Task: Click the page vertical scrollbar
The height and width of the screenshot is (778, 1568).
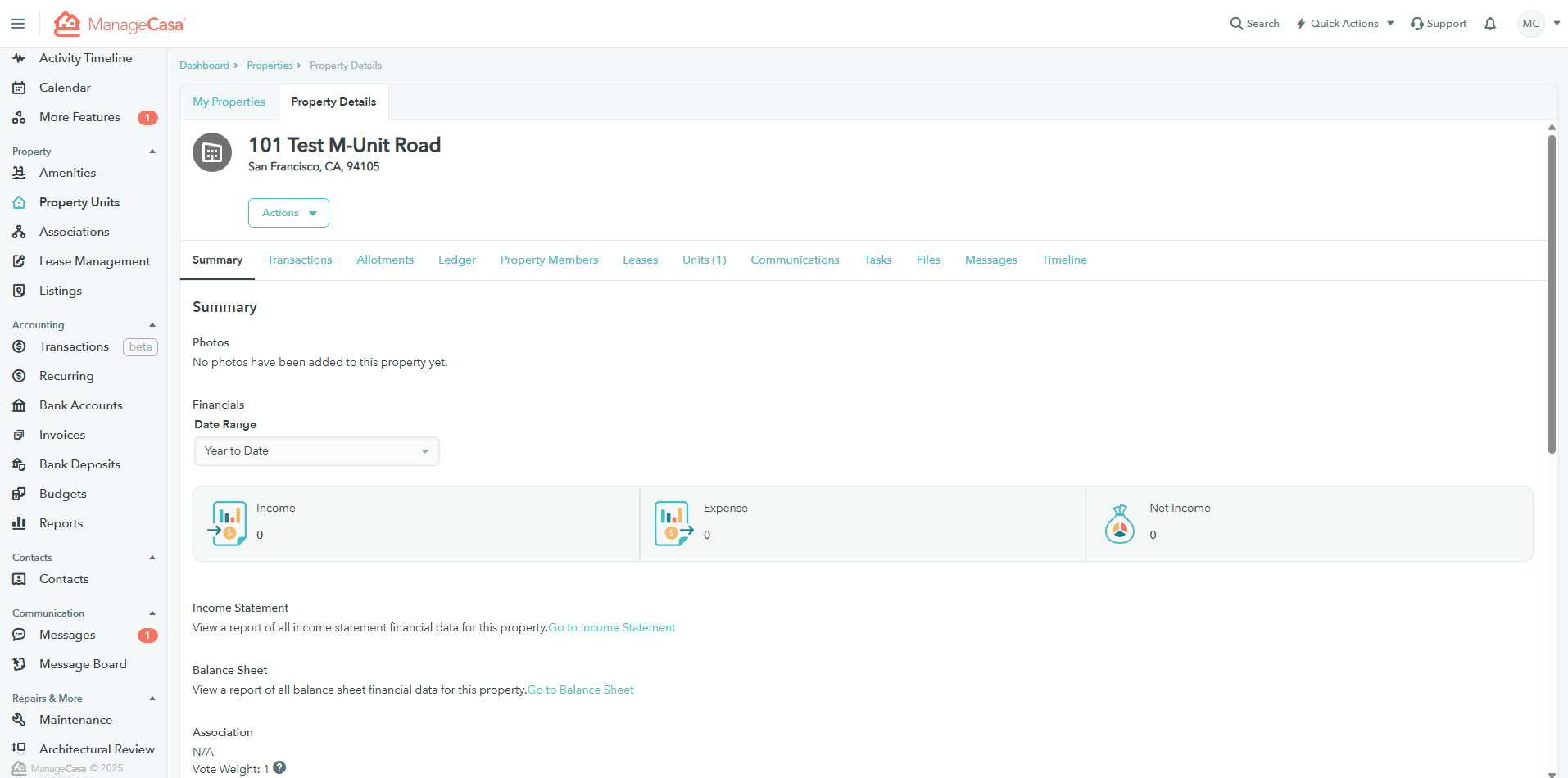Action: point(1552,295)
